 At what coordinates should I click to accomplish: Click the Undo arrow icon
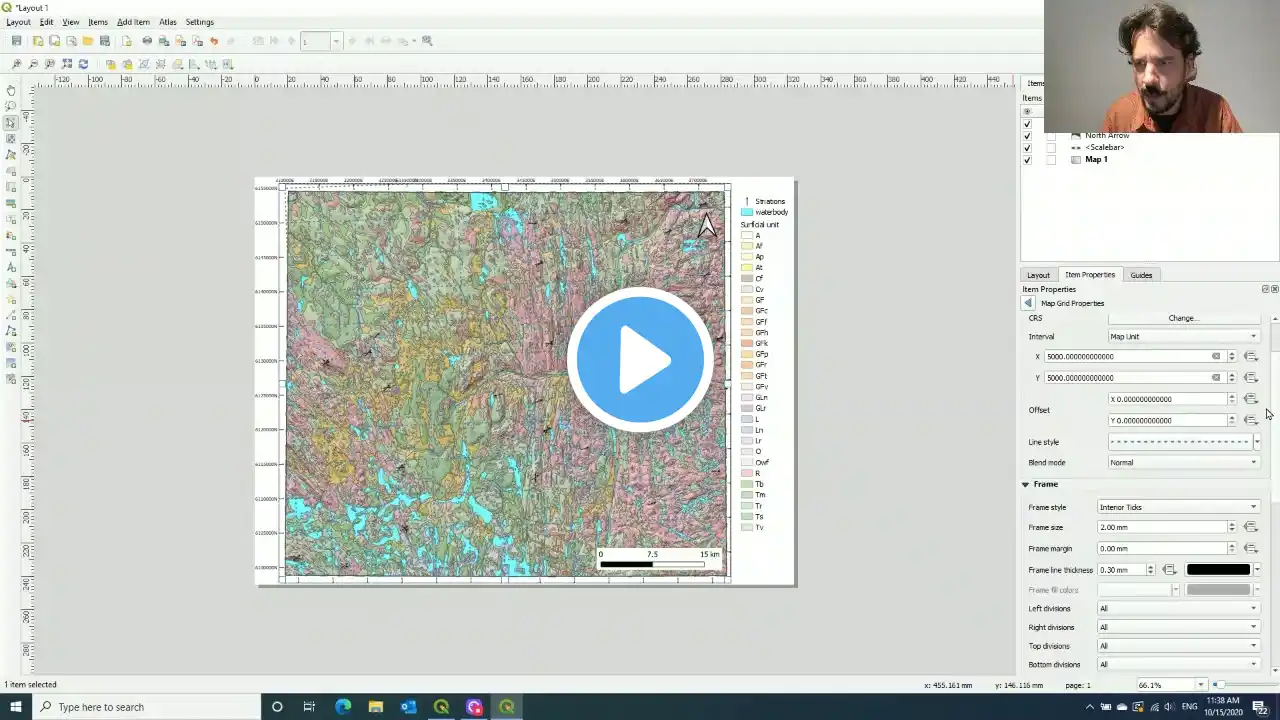click(214, 41)
